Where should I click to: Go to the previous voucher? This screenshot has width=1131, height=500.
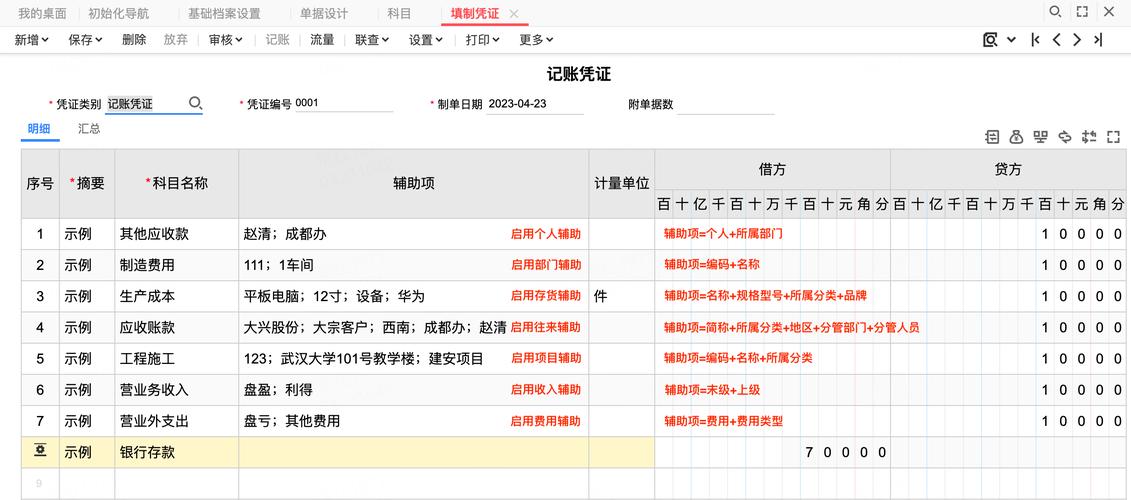pos(1056,40)
